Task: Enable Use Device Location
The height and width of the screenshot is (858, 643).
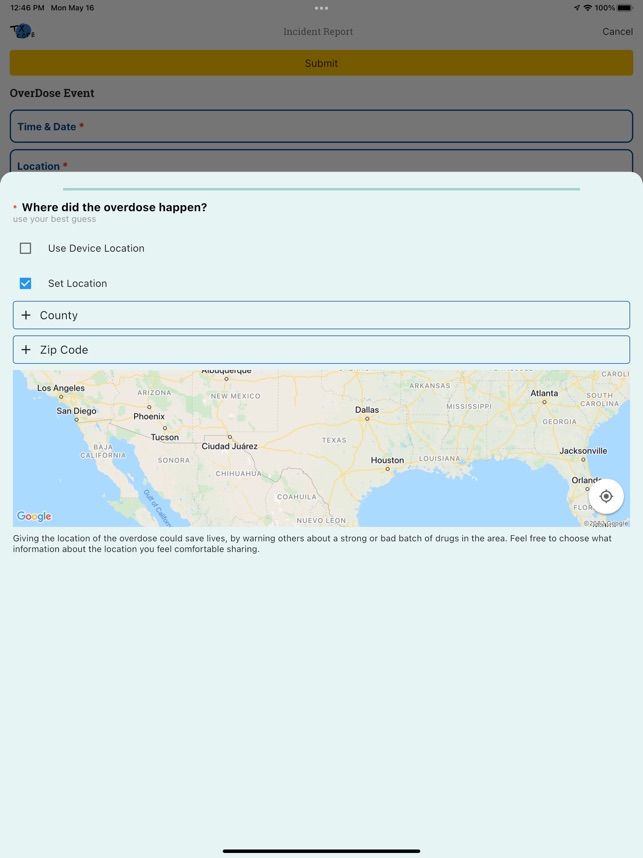Action: 25,247
